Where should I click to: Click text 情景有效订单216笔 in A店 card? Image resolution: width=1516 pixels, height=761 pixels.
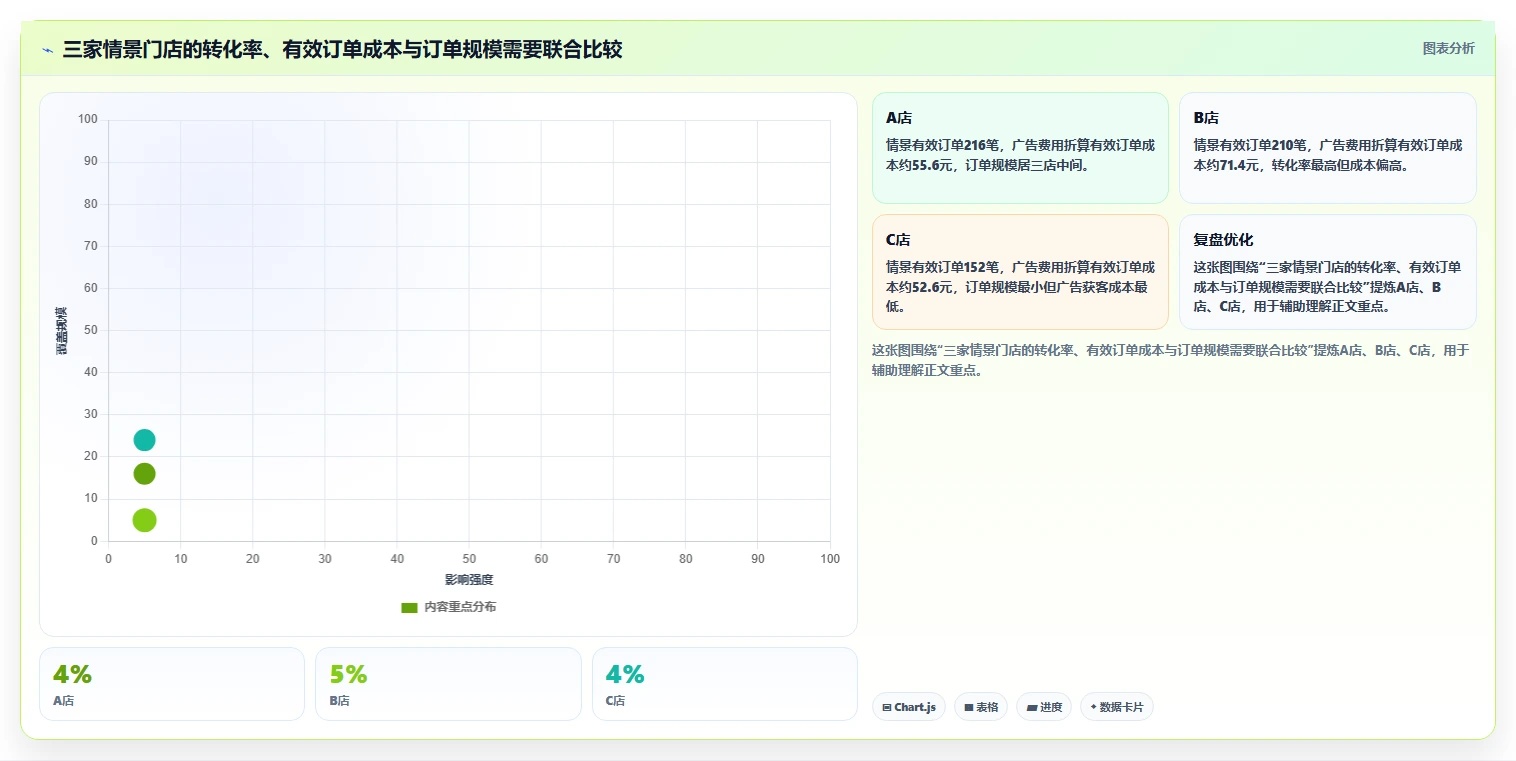pos(943,145)
